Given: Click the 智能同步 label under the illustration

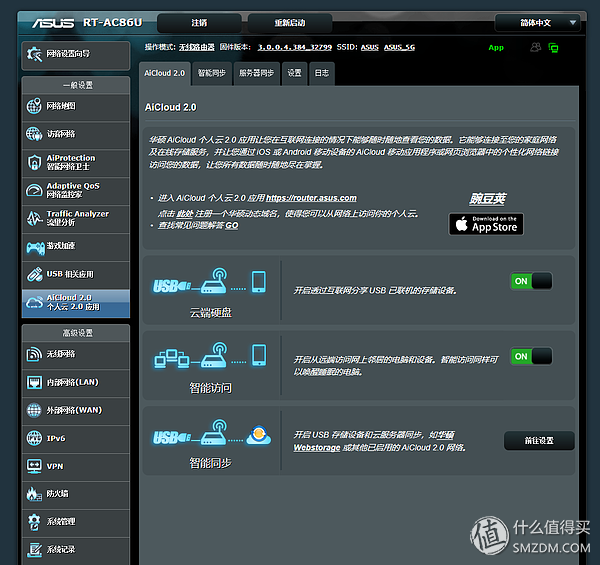Looking at the screenshot, I should pos(210,463).
